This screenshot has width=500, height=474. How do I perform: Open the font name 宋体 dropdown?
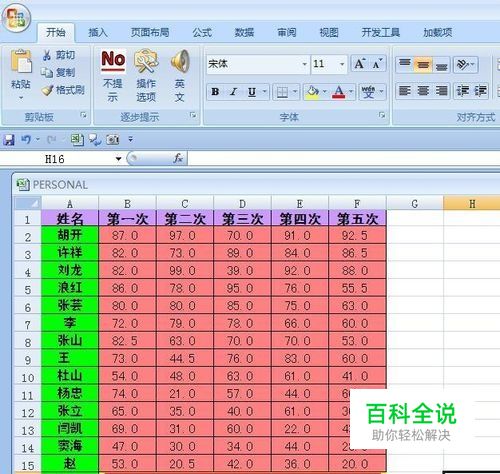tap(304, 64)
